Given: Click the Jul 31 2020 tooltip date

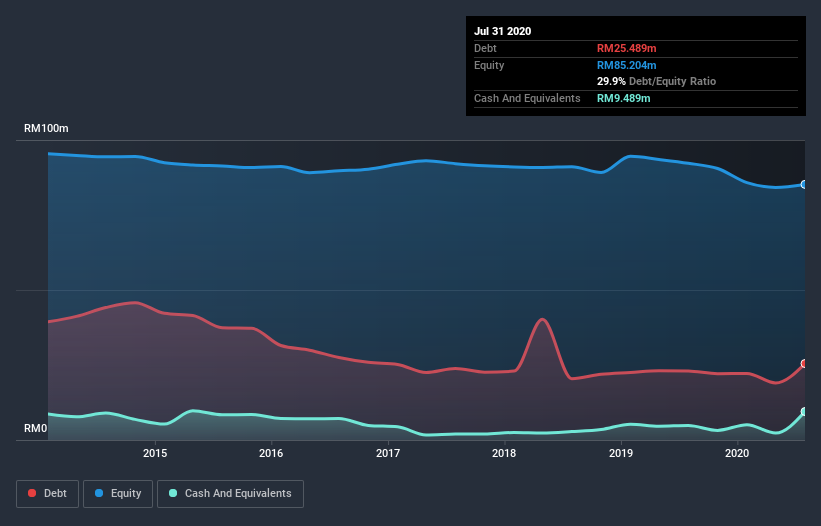Looking at the screenshot, I should (x=503, y=31).
